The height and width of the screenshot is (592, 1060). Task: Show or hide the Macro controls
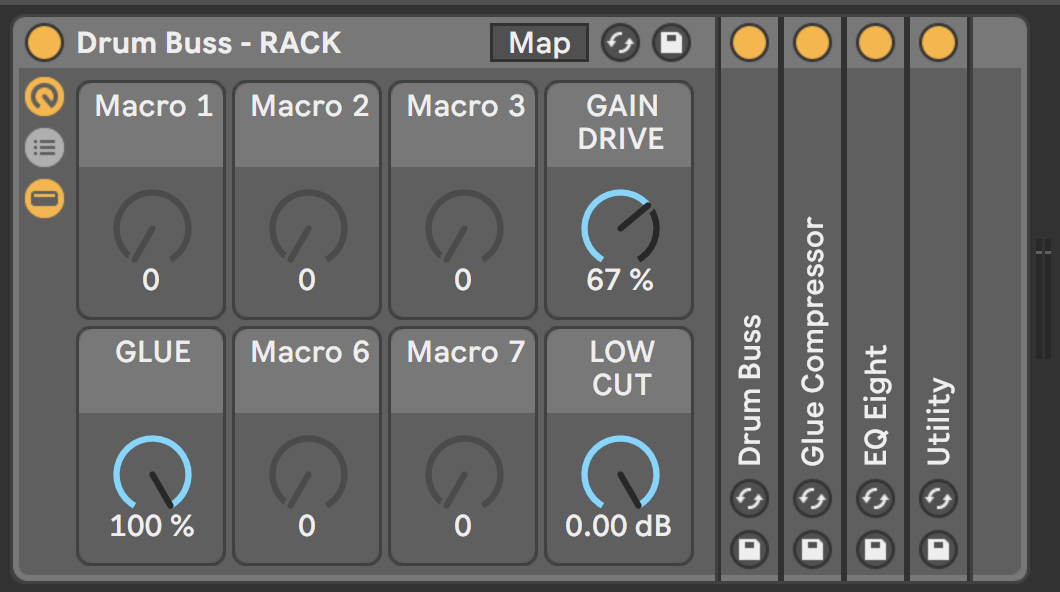pyautogui.click(x=45, y=97)
